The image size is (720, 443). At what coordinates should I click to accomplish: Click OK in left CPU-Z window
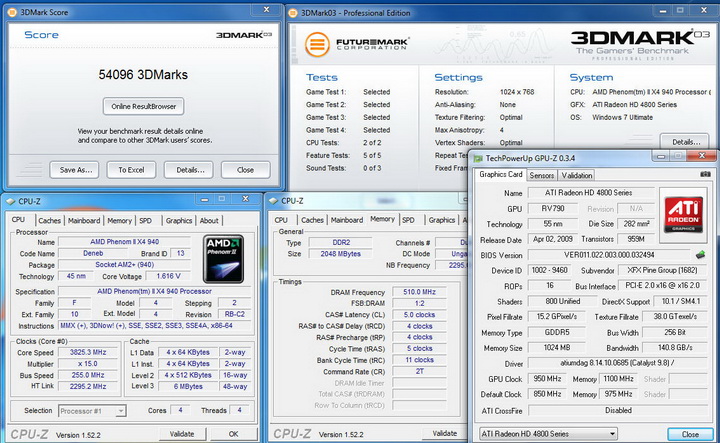pos(233,434)
